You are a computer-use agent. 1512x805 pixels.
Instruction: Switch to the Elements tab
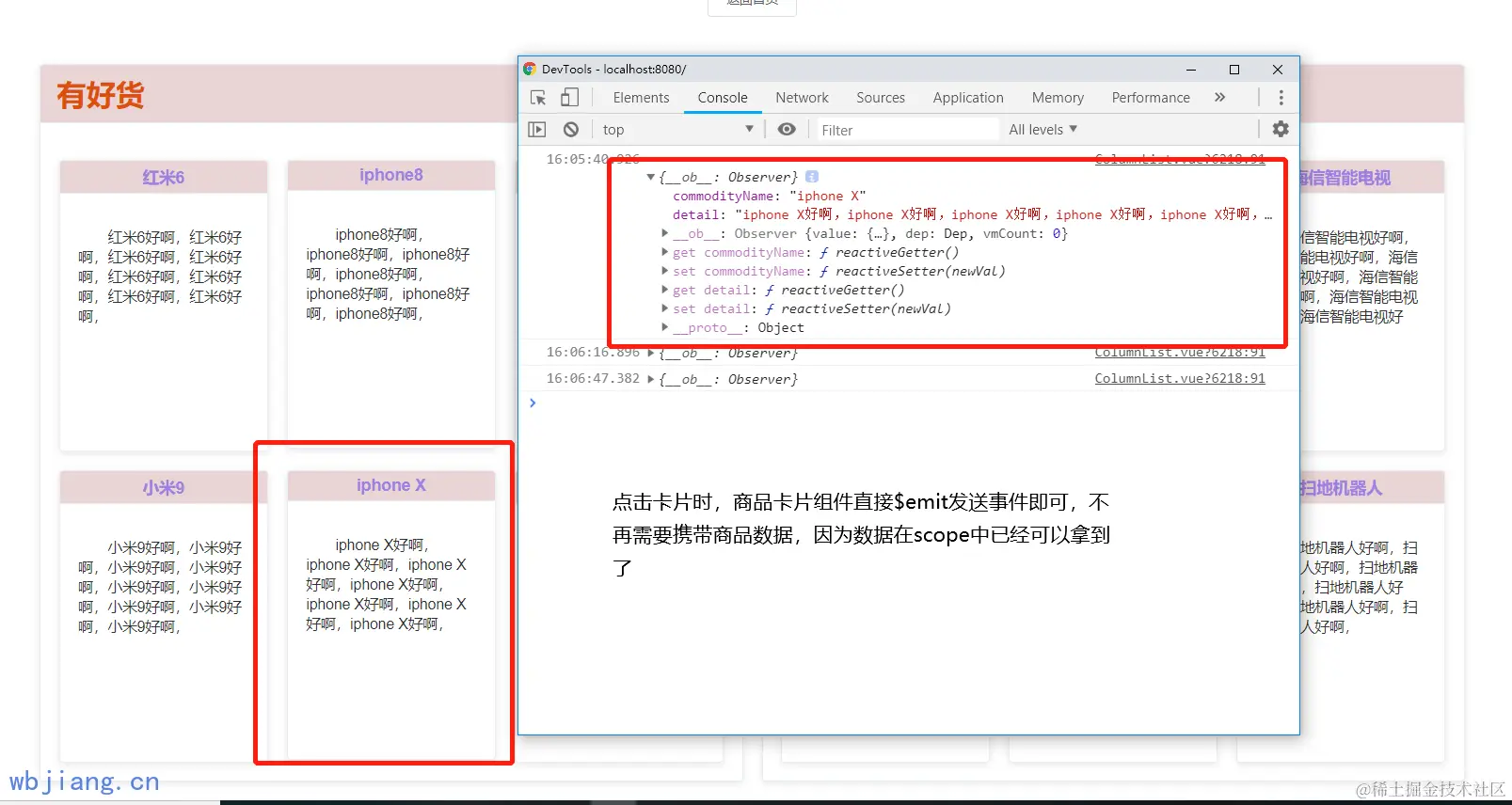[x=641, y=98]
